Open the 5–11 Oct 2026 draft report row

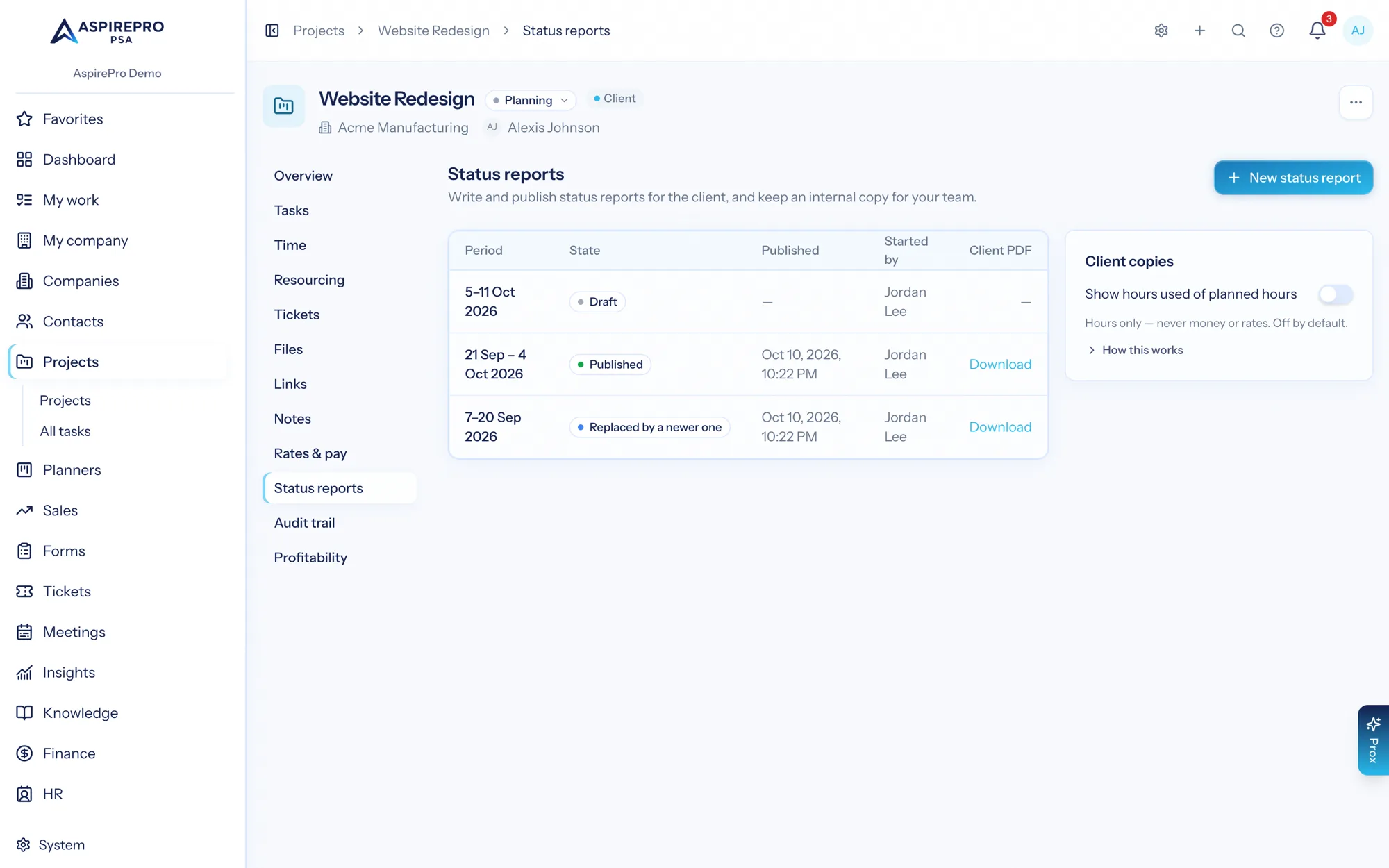[x=748, y=302]
